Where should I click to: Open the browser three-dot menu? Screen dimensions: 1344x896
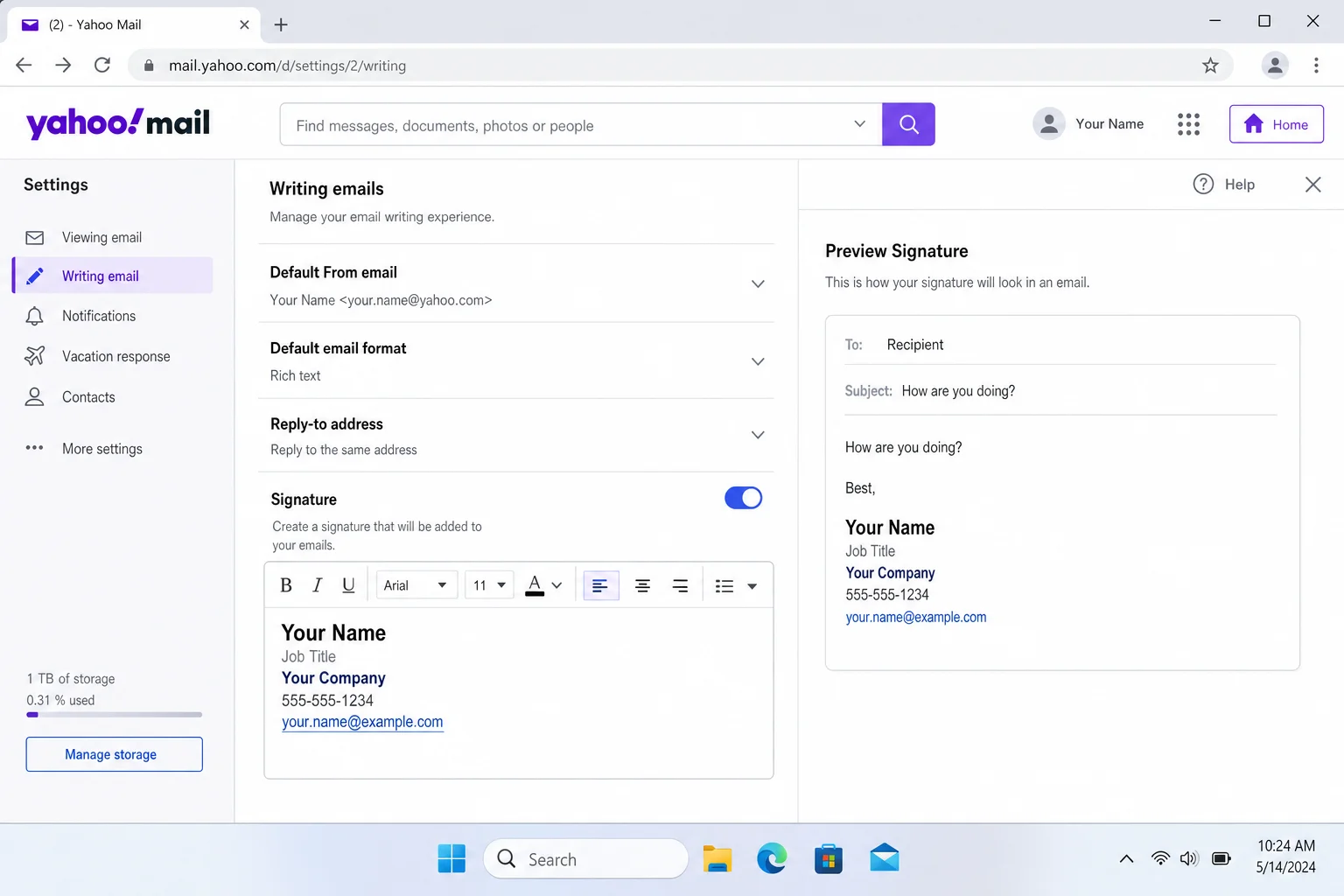point(1316,65)
